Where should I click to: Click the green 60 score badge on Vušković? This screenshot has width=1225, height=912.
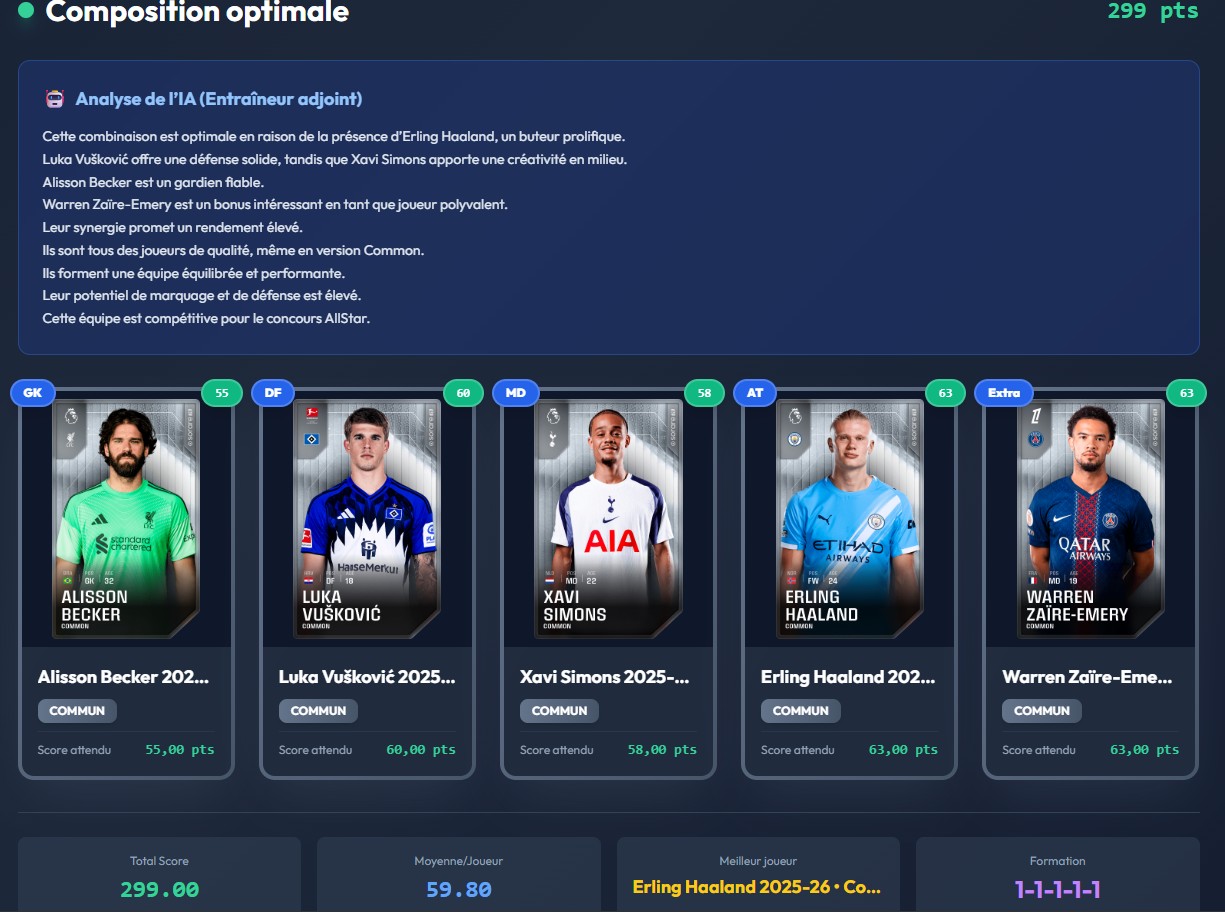pos(463,393)
